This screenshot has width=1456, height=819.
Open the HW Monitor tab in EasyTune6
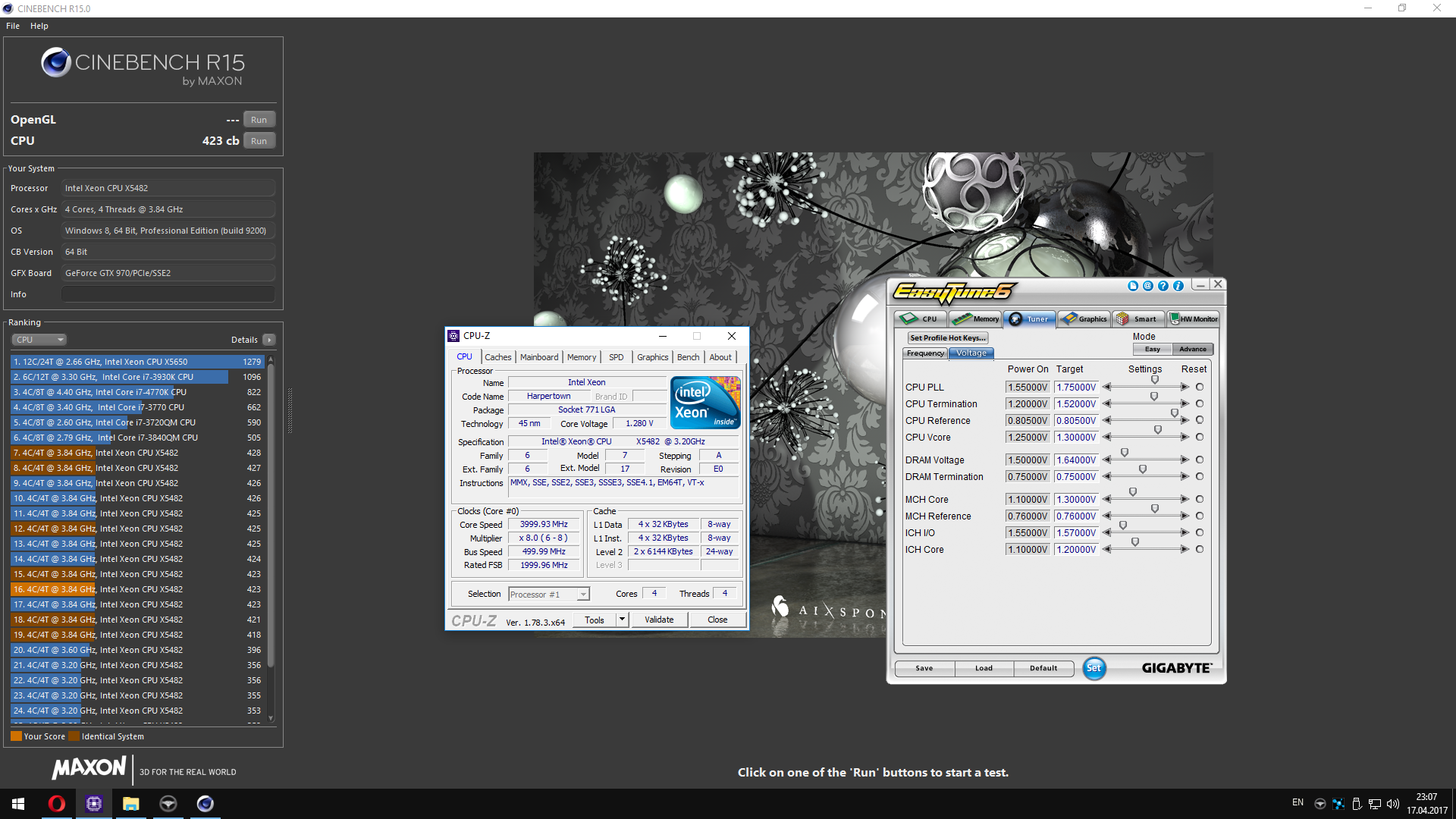pyautogui.click(x=1193, y=319)
